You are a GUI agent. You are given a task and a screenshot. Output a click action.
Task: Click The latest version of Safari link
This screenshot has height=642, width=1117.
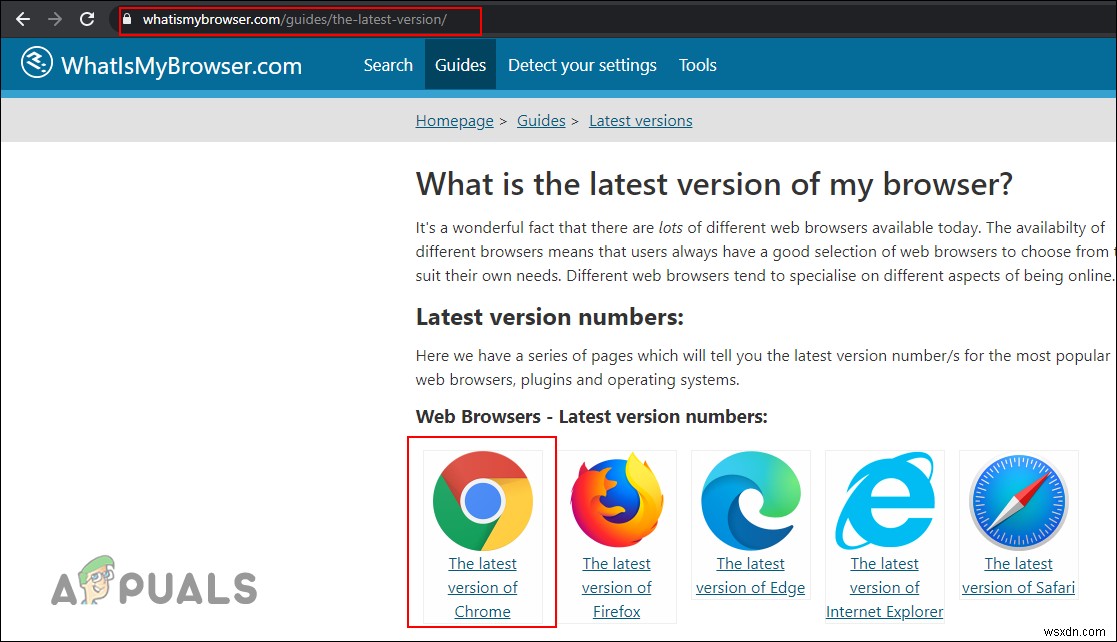click(x=1018, y=575)
